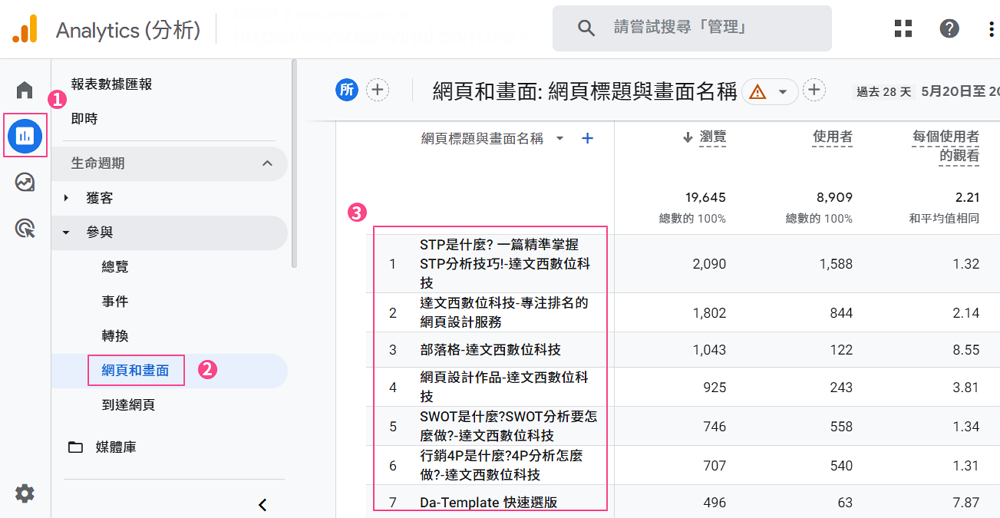Image resolution: width=1000 pixels, height=518 pixels.
Task: Select 報表數據匯報 in navigation
Action: pos(111,84)
